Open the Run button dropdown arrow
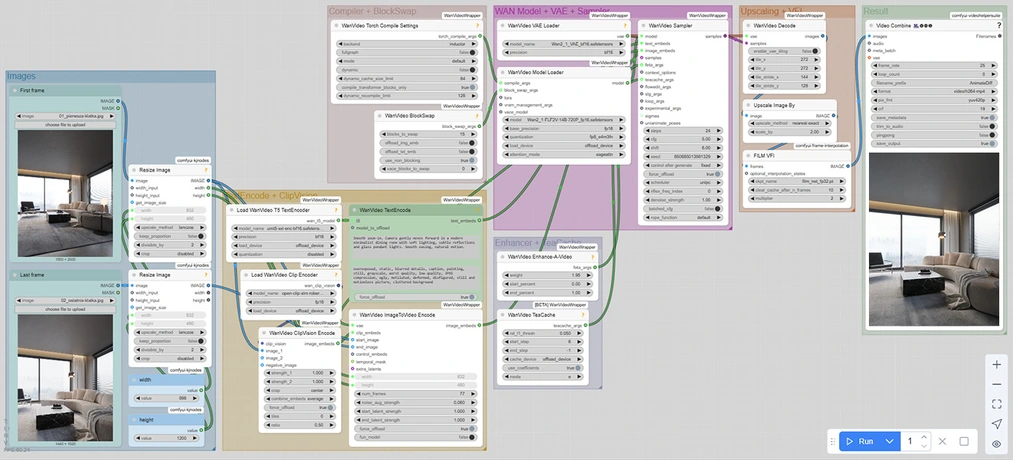Viewport: 1013px width, 460px height. 888,441
